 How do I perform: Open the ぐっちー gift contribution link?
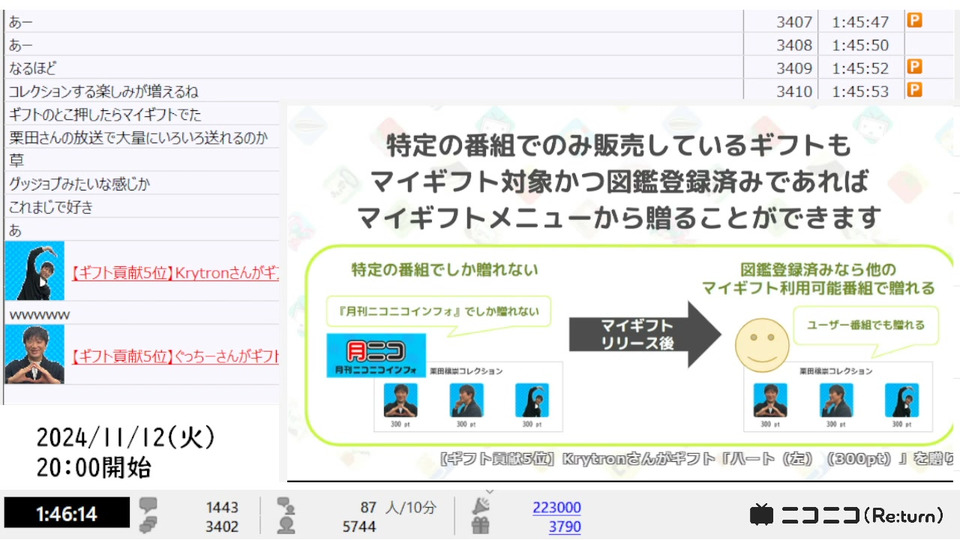coord(174,356)
